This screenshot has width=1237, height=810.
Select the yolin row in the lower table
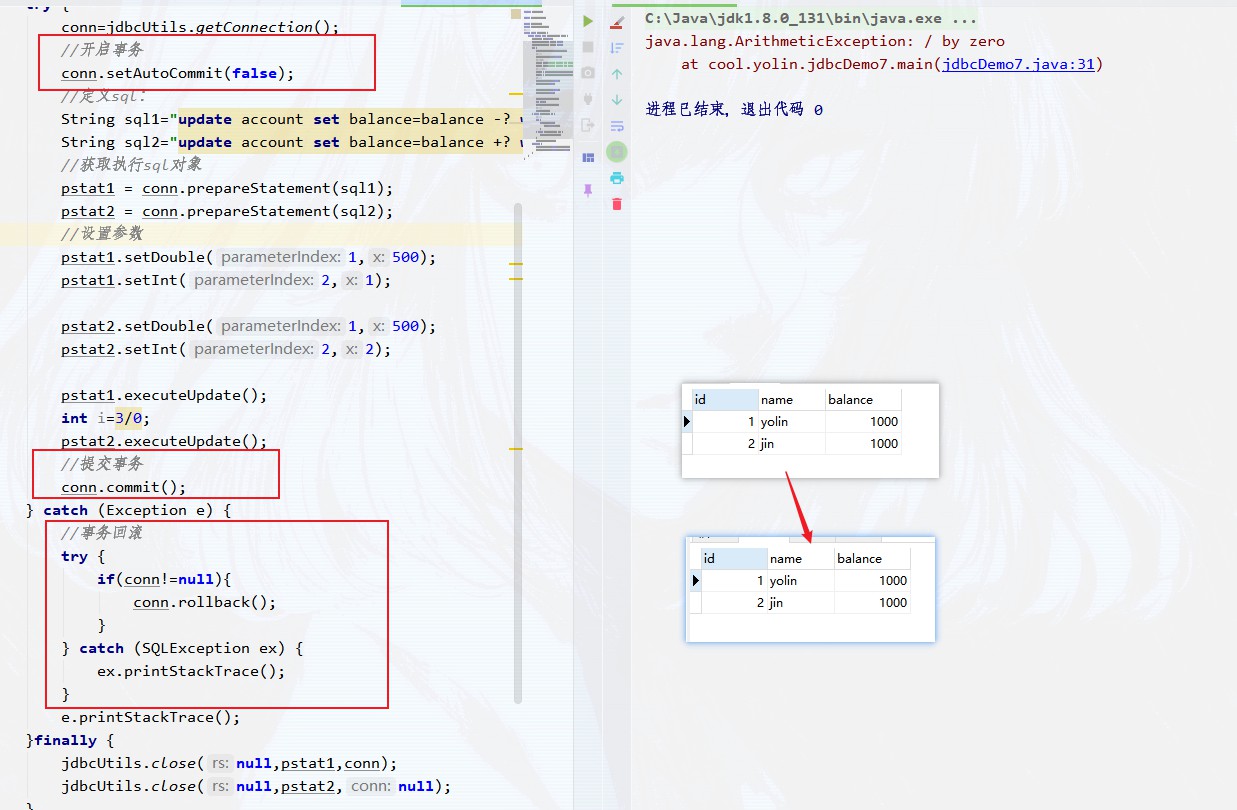pos(784,580)
